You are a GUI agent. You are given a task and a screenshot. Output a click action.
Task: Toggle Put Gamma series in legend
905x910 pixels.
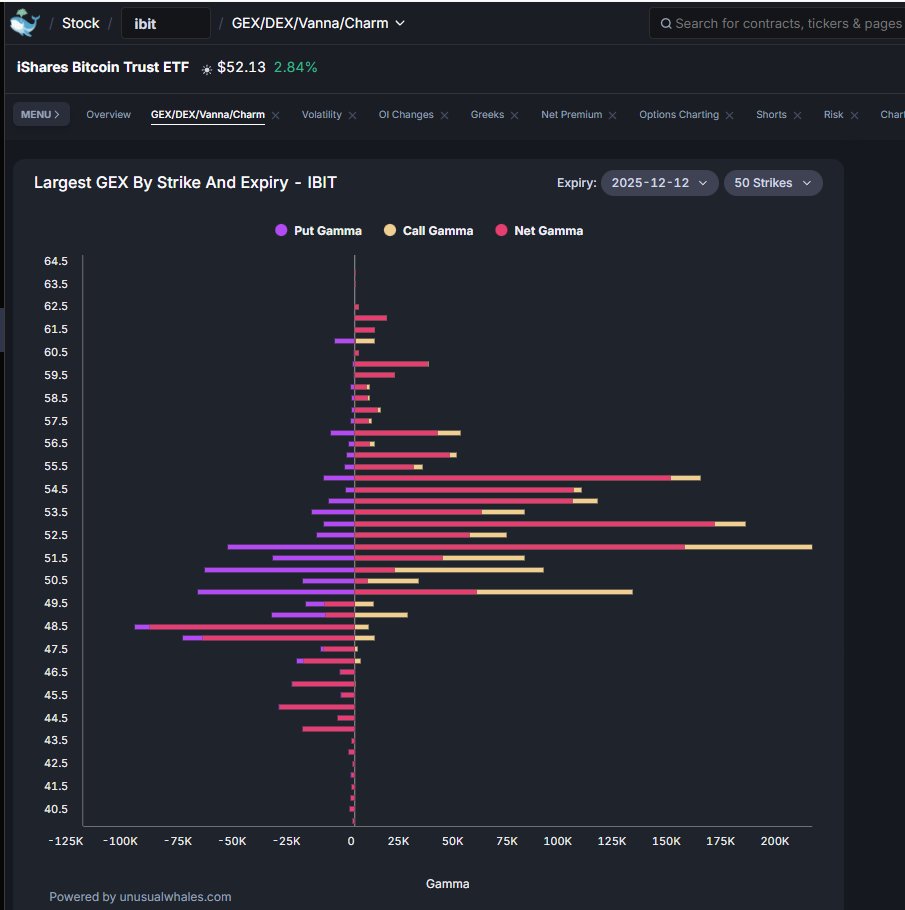(318, 230)
